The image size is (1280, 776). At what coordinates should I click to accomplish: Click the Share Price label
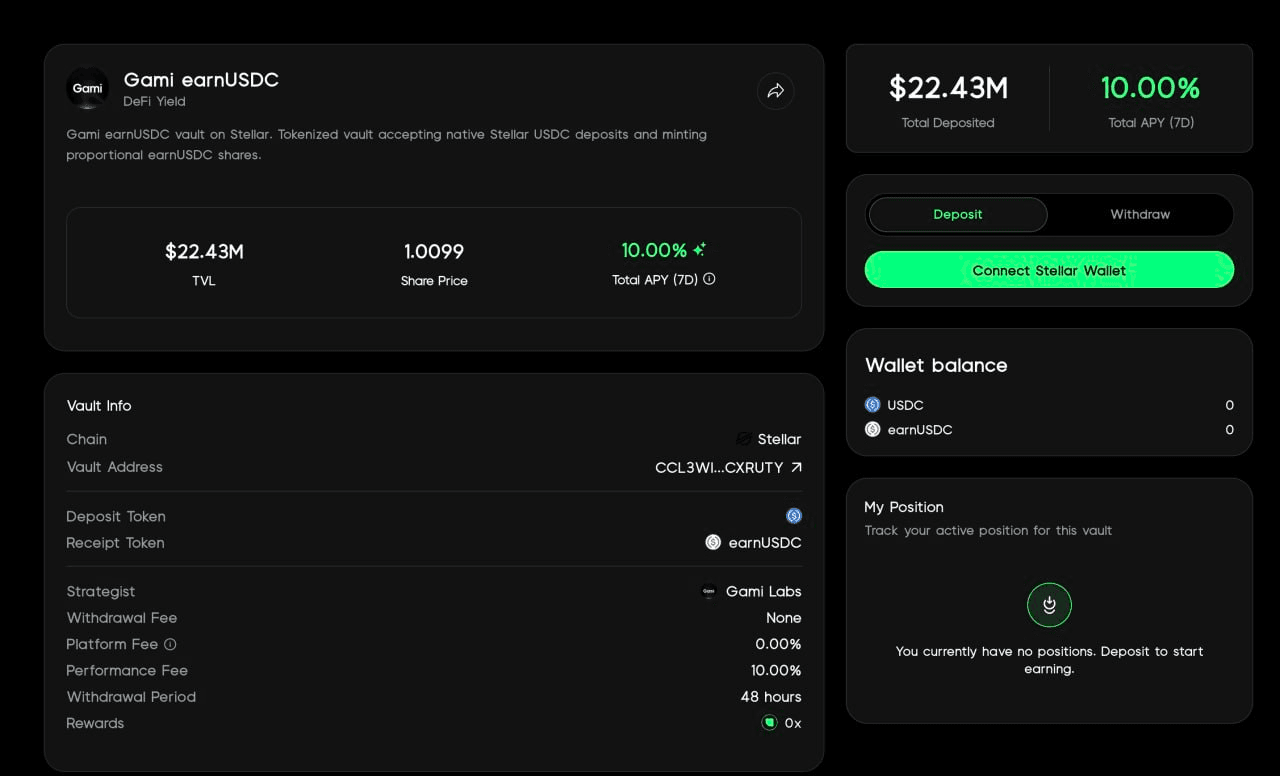[x=434, y=281]
